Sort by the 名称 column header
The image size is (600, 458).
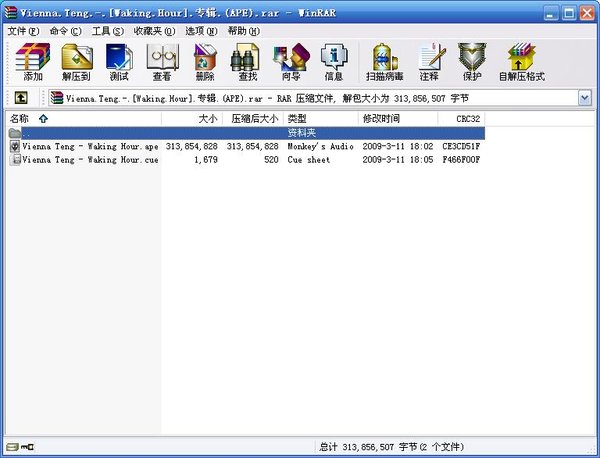click(84, 119)
